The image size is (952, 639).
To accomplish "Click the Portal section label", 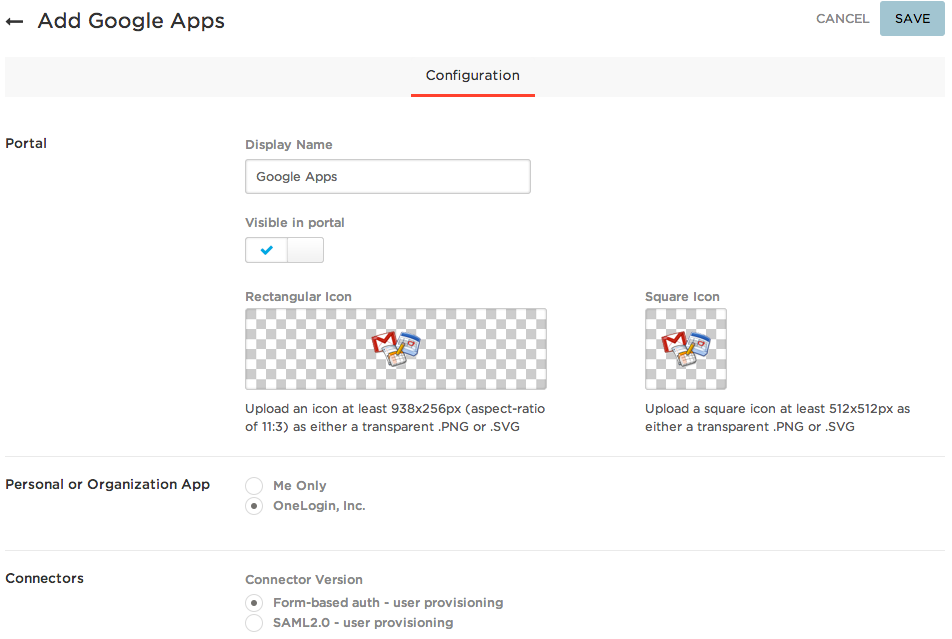I will (x=26, y=143).
